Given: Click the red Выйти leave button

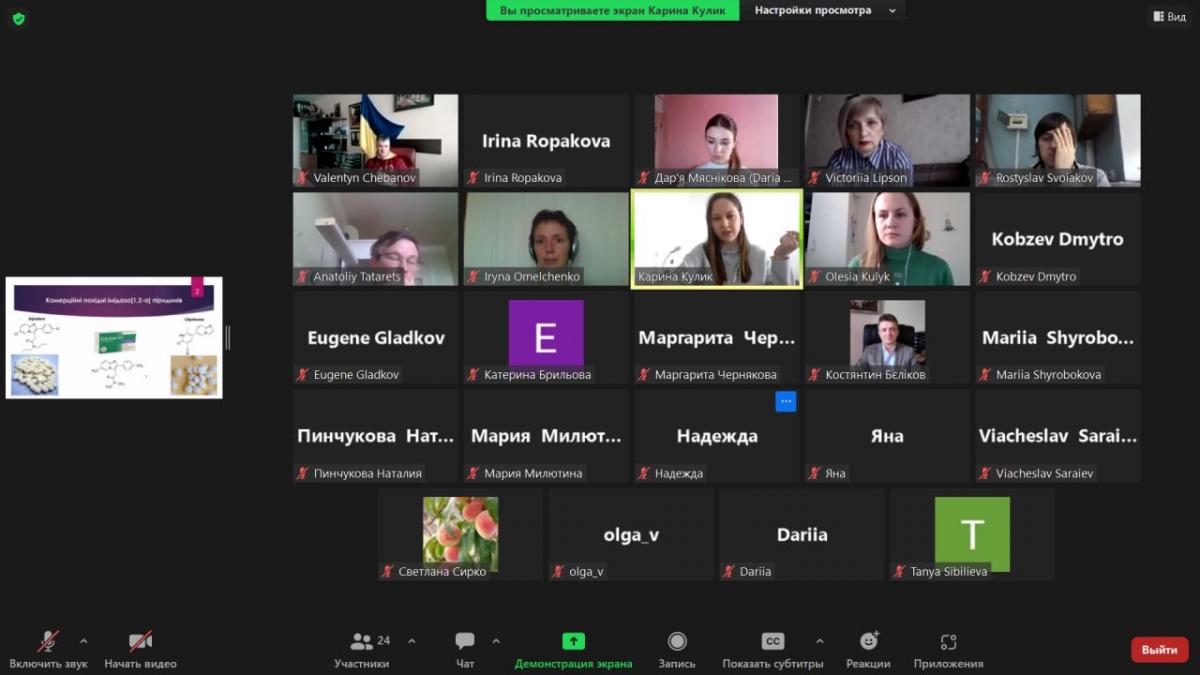Looking at the screenshot, I should [1159, 650].
